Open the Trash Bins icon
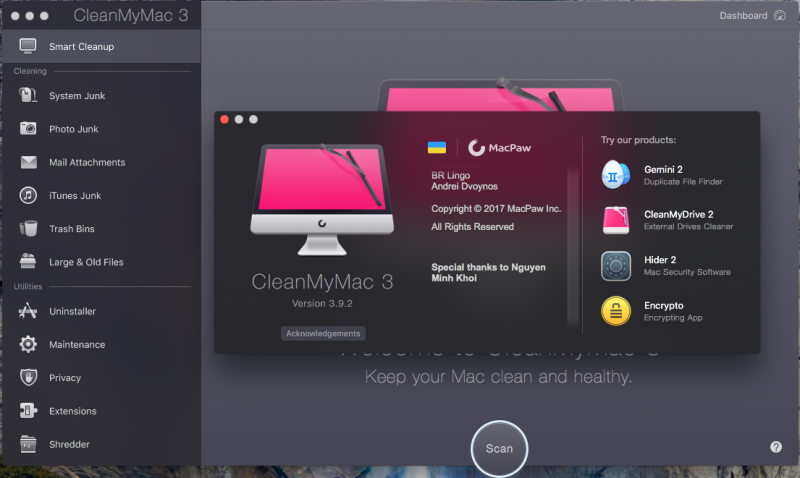The height and width of the screenshot is (478, 800). pyautogui.click(x=28, y=229)
